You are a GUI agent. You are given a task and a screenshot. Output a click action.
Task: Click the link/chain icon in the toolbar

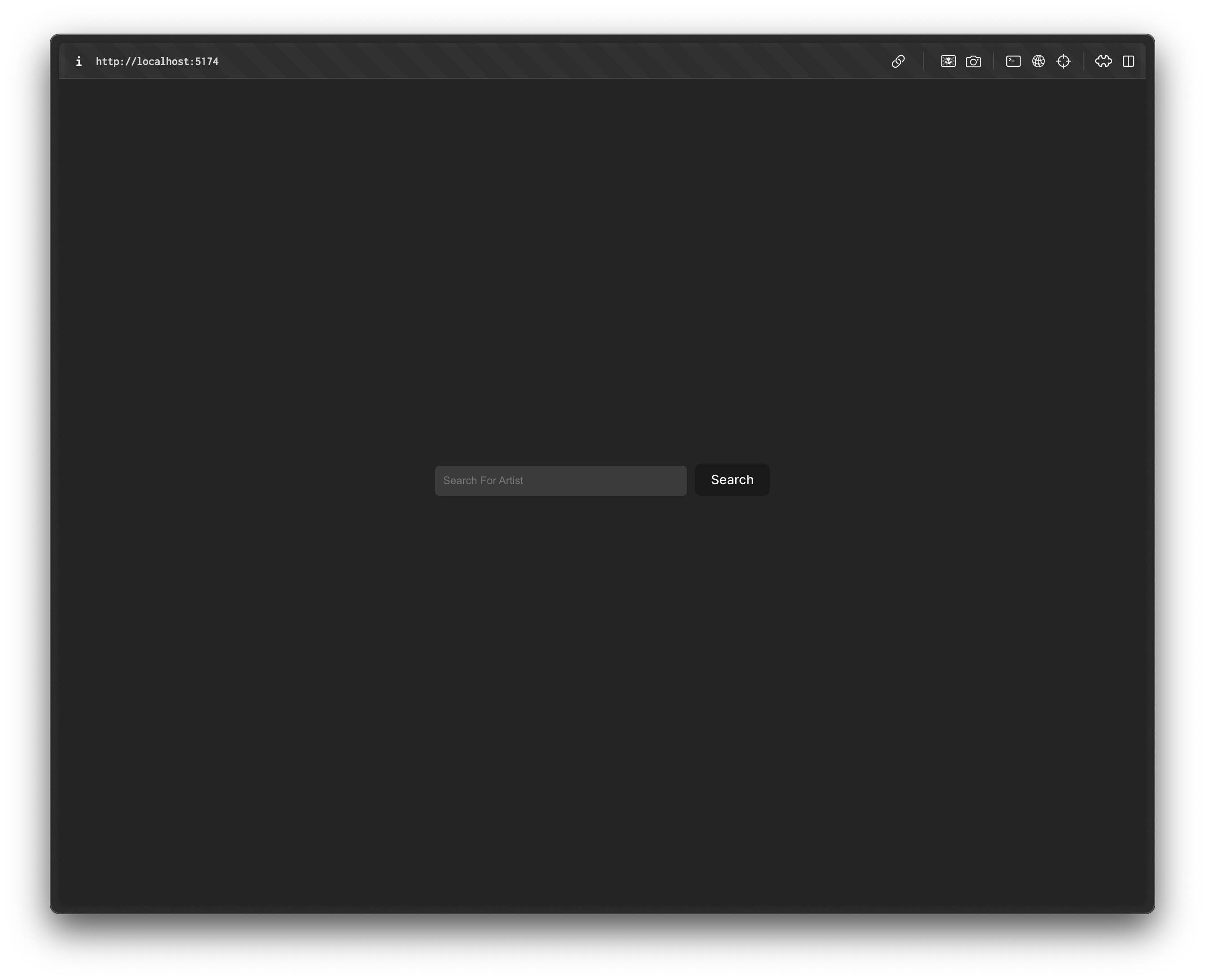click(899, 61)
